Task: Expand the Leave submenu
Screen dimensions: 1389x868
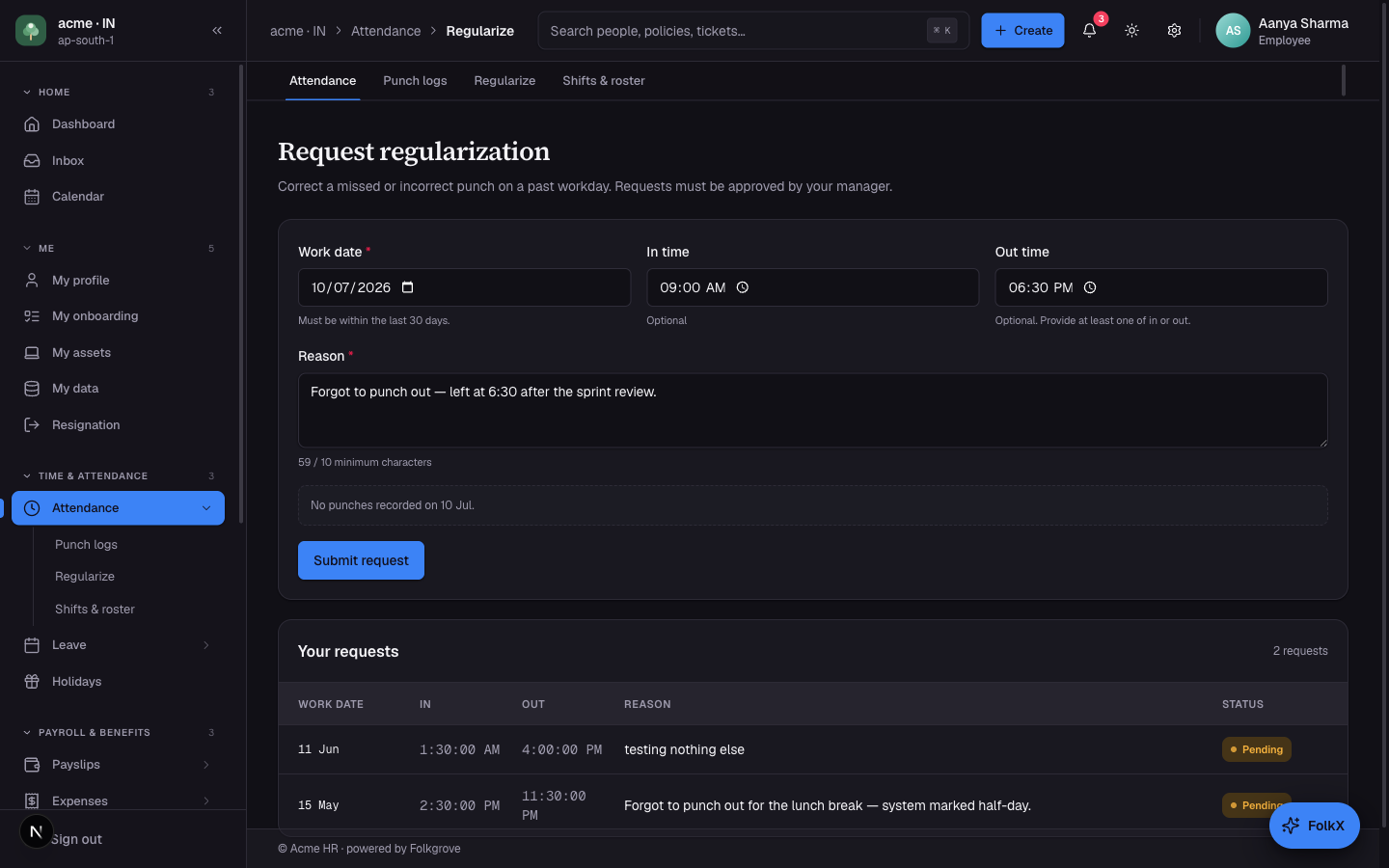Action: 206,645
